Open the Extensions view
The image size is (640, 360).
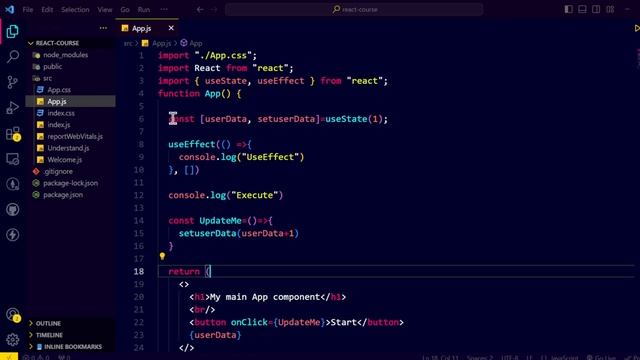point(12,133)
